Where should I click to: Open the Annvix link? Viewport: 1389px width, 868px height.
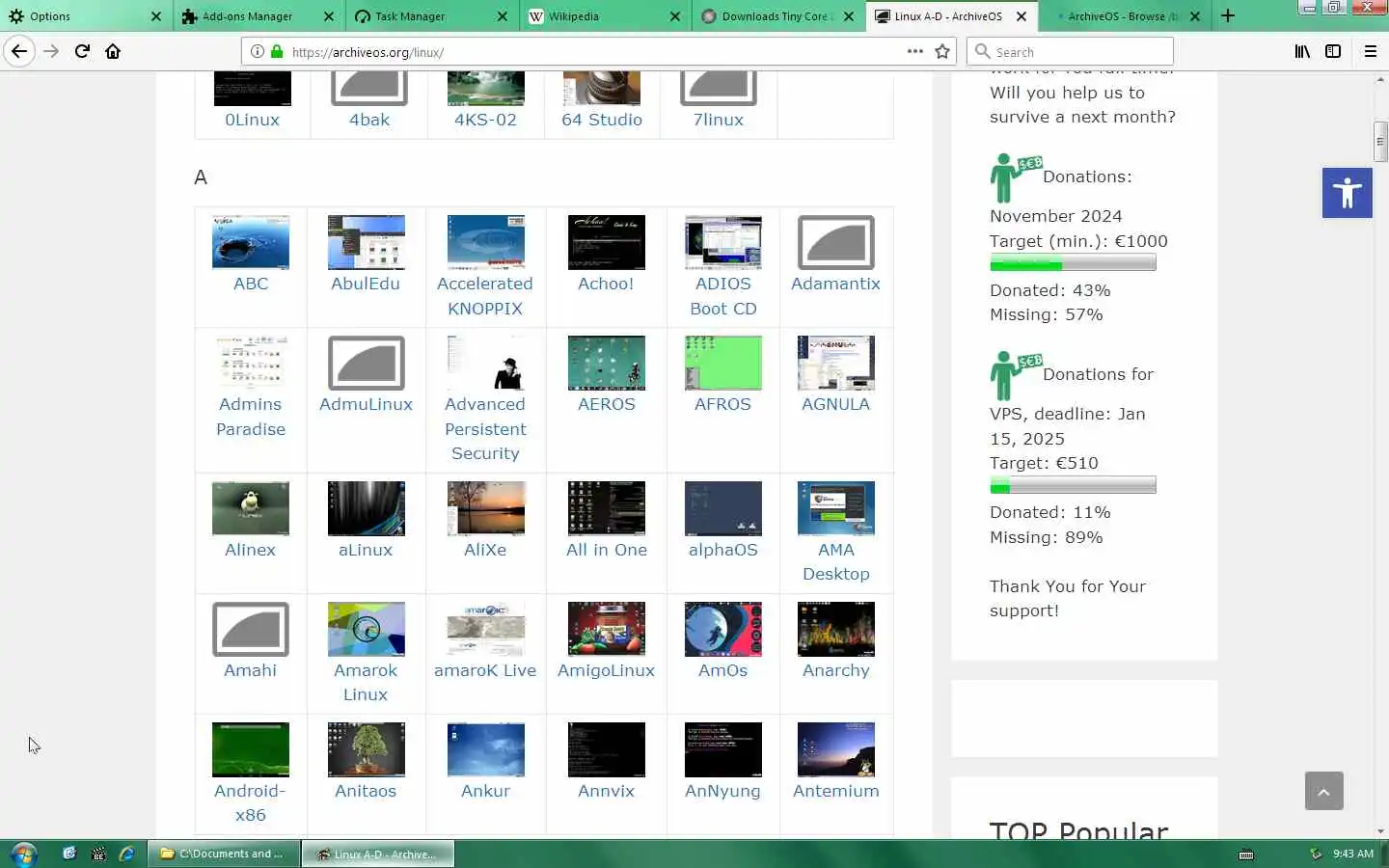tap(606, 791)
